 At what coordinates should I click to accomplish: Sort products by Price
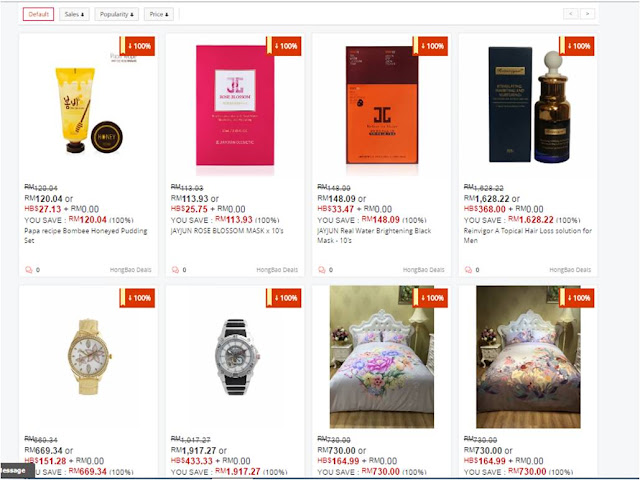click(x=159, y=14)
